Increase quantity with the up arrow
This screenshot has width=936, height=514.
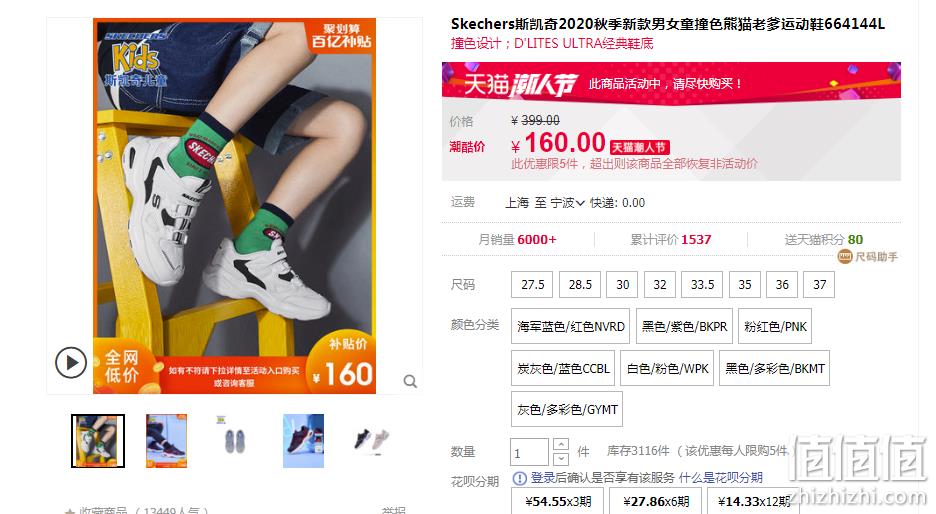(x=561, y=445)
